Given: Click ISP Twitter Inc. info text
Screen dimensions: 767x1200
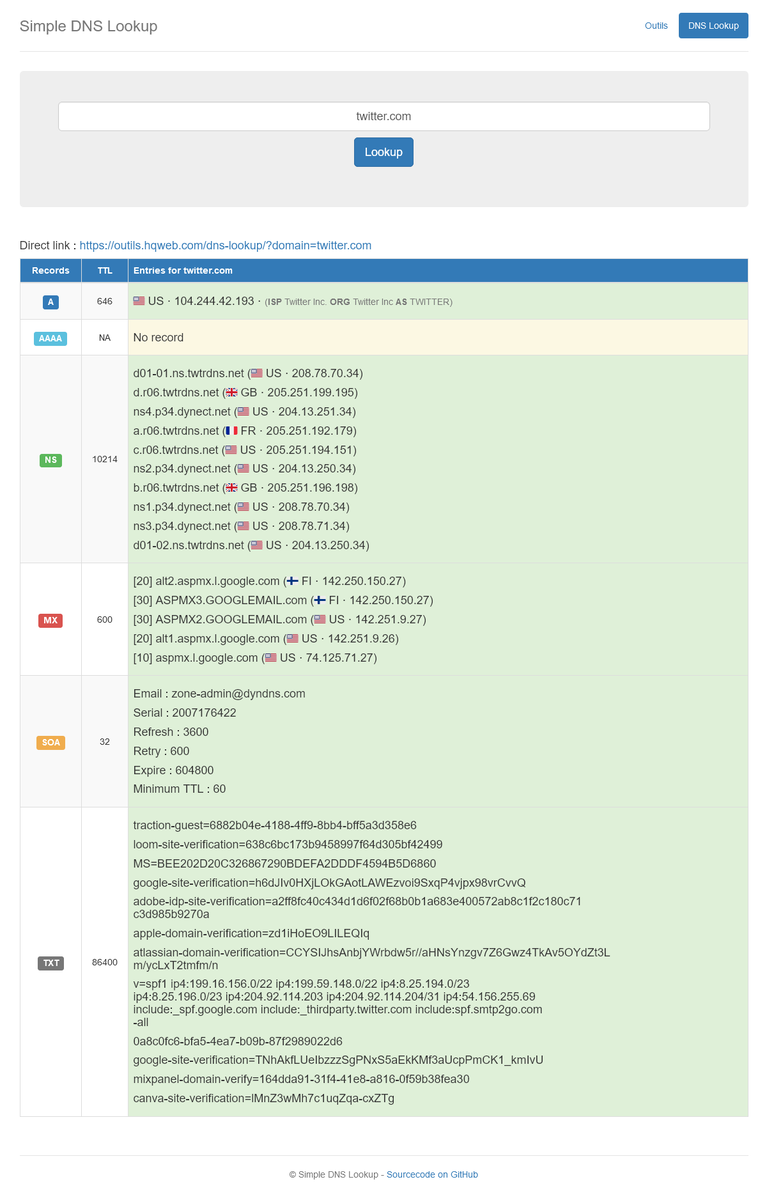Looking at the screenshot, I should (296, 302).
